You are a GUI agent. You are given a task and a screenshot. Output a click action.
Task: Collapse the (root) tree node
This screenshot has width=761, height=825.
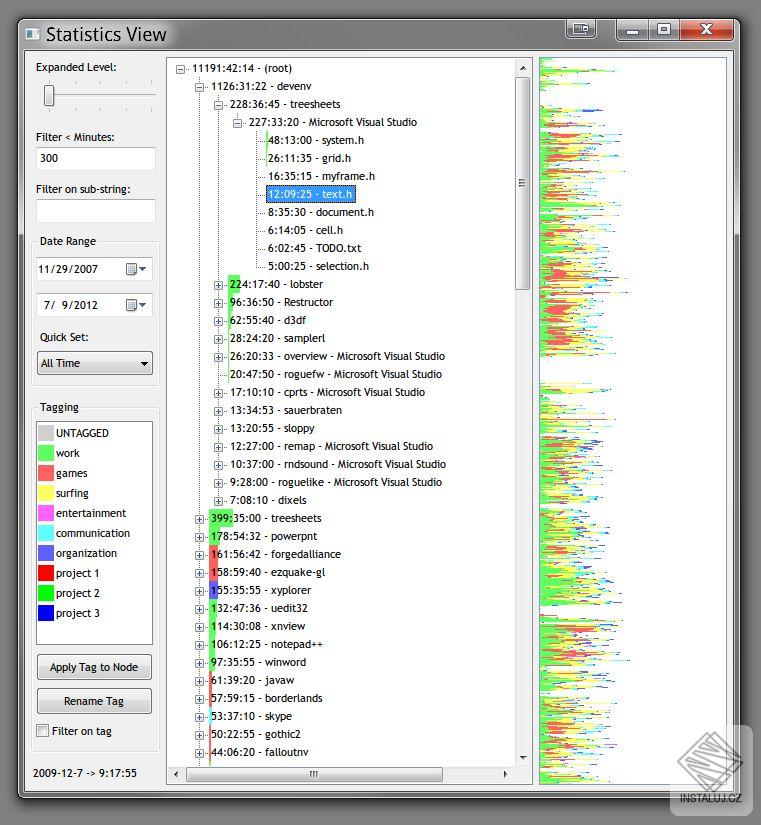click(181, 69)
